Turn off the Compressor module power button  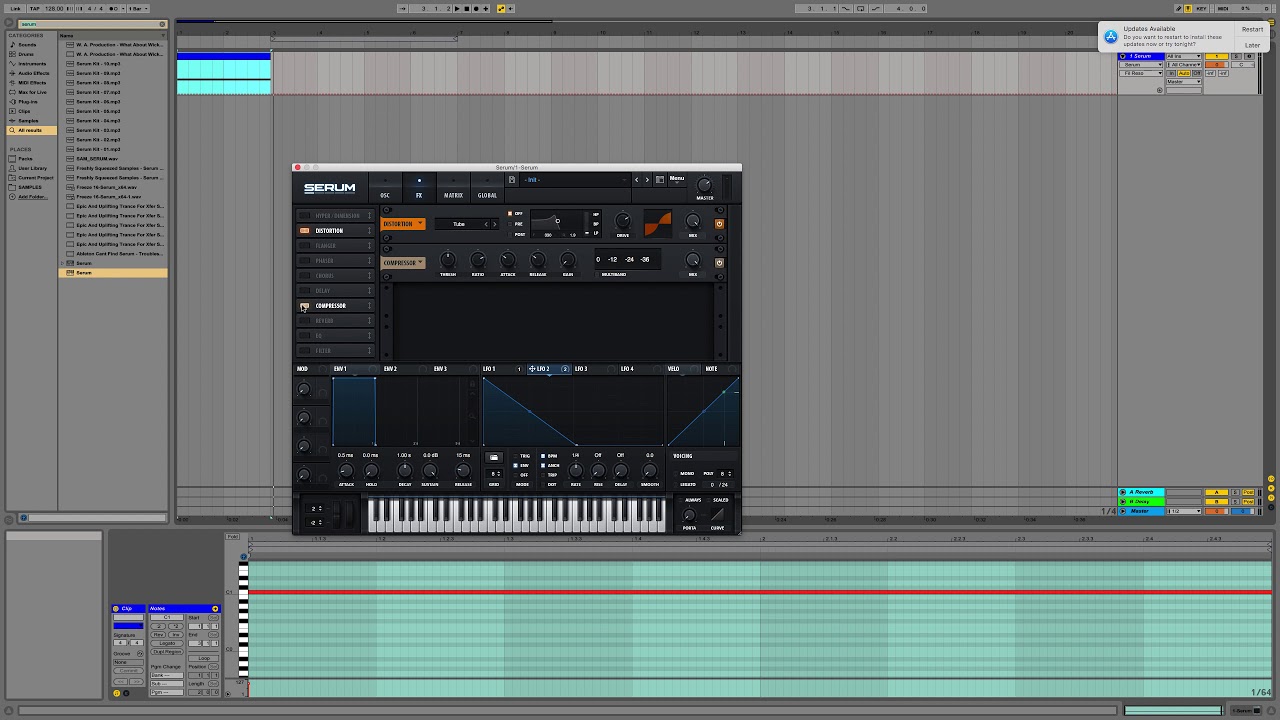tap(719, 263)
